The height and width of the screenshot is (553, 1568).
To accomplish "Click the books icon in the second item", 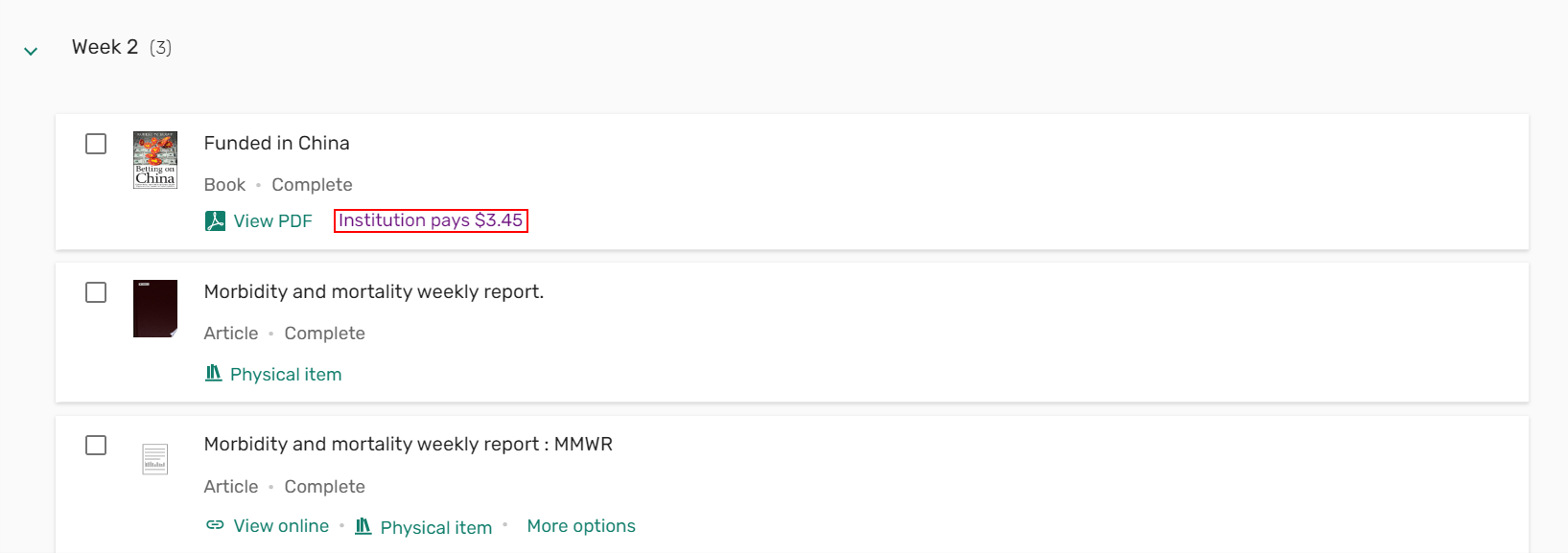I will (x=214, y=373).
